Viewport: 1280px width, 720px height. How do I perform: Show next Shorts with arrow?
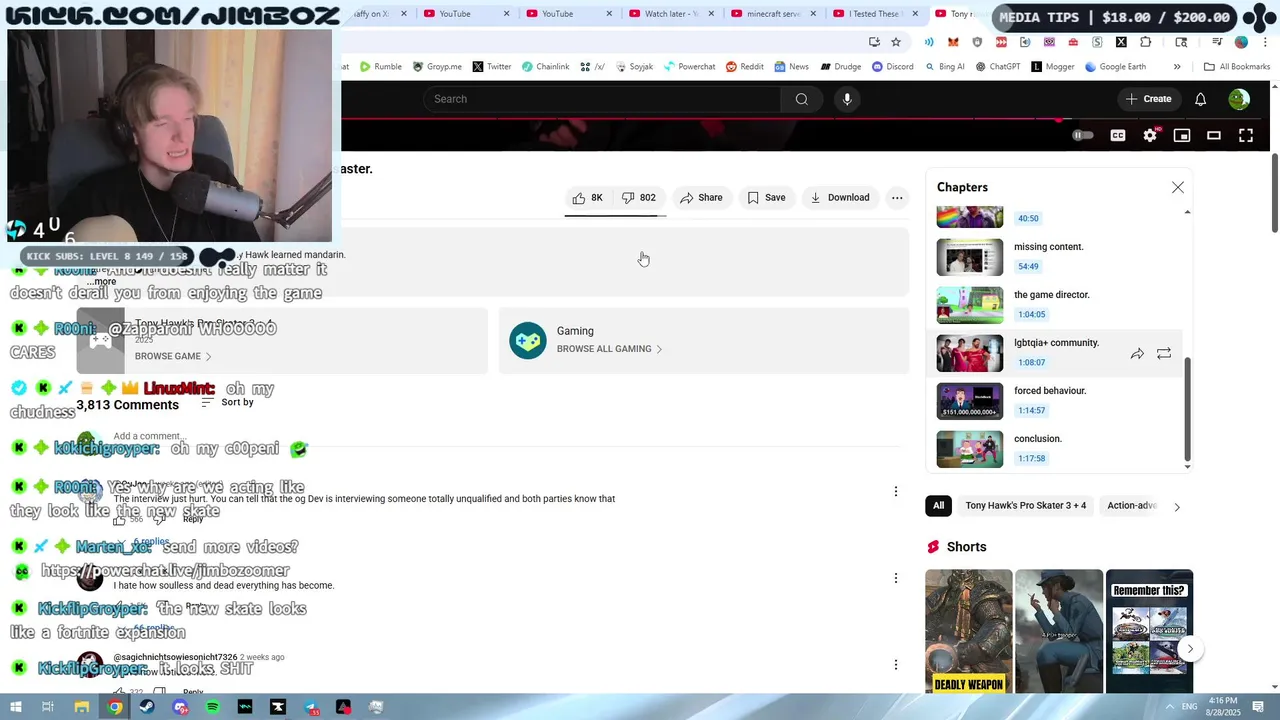point(1190,649)
